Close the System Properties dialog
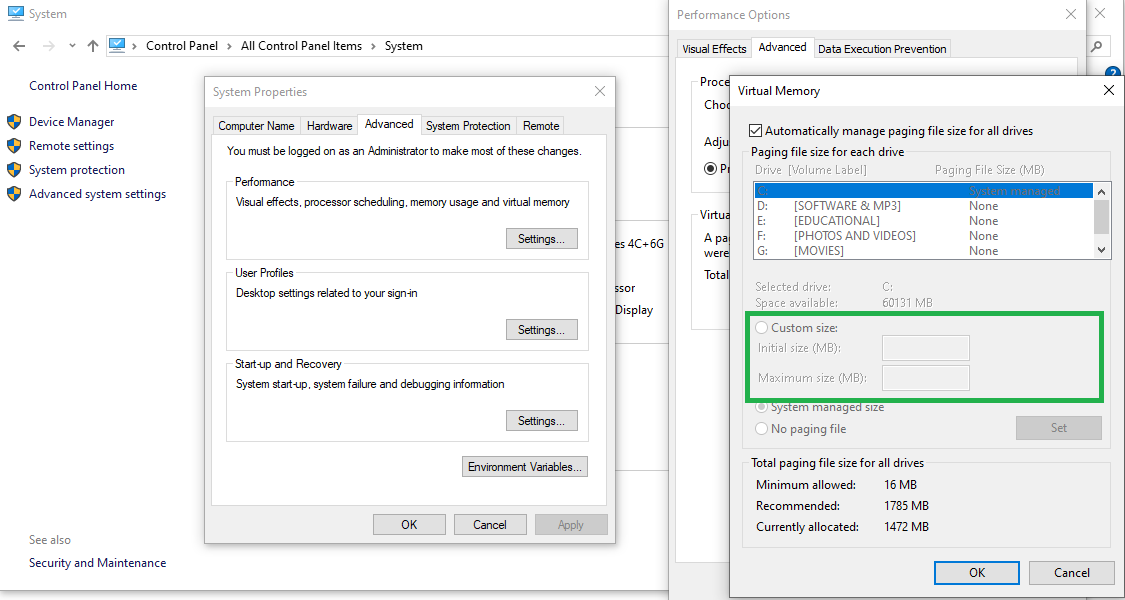The image size is (1125, 600). pos(601,91)
